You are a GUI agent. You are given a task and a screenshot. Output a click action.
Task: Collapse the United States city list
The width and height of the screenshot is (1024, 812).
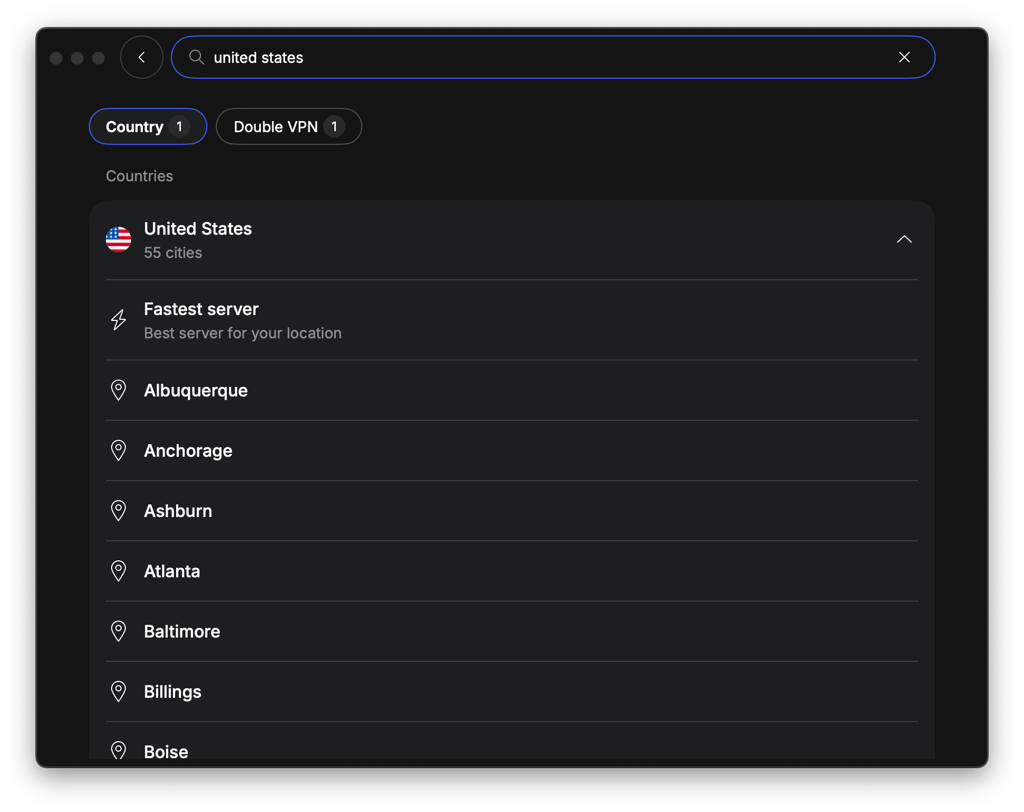904,240
